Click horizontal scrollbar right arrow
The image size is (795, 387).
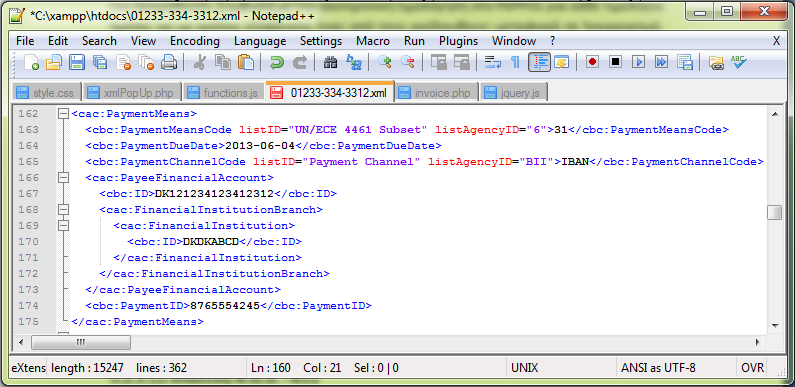click(758, 342)
